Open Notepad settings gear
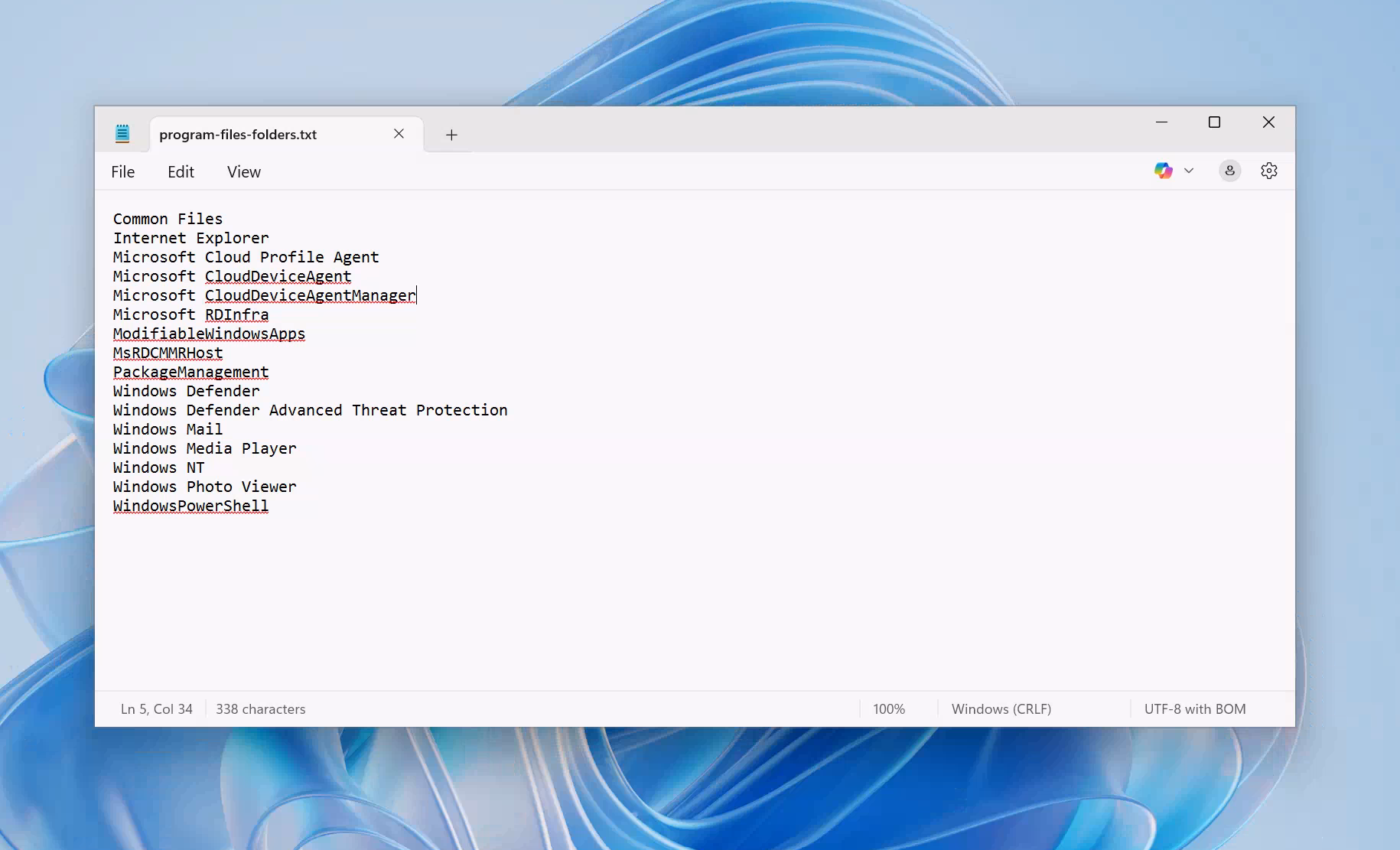Image resolution: width=1400 pixels, height=850 pixels. click(1269, 171)
